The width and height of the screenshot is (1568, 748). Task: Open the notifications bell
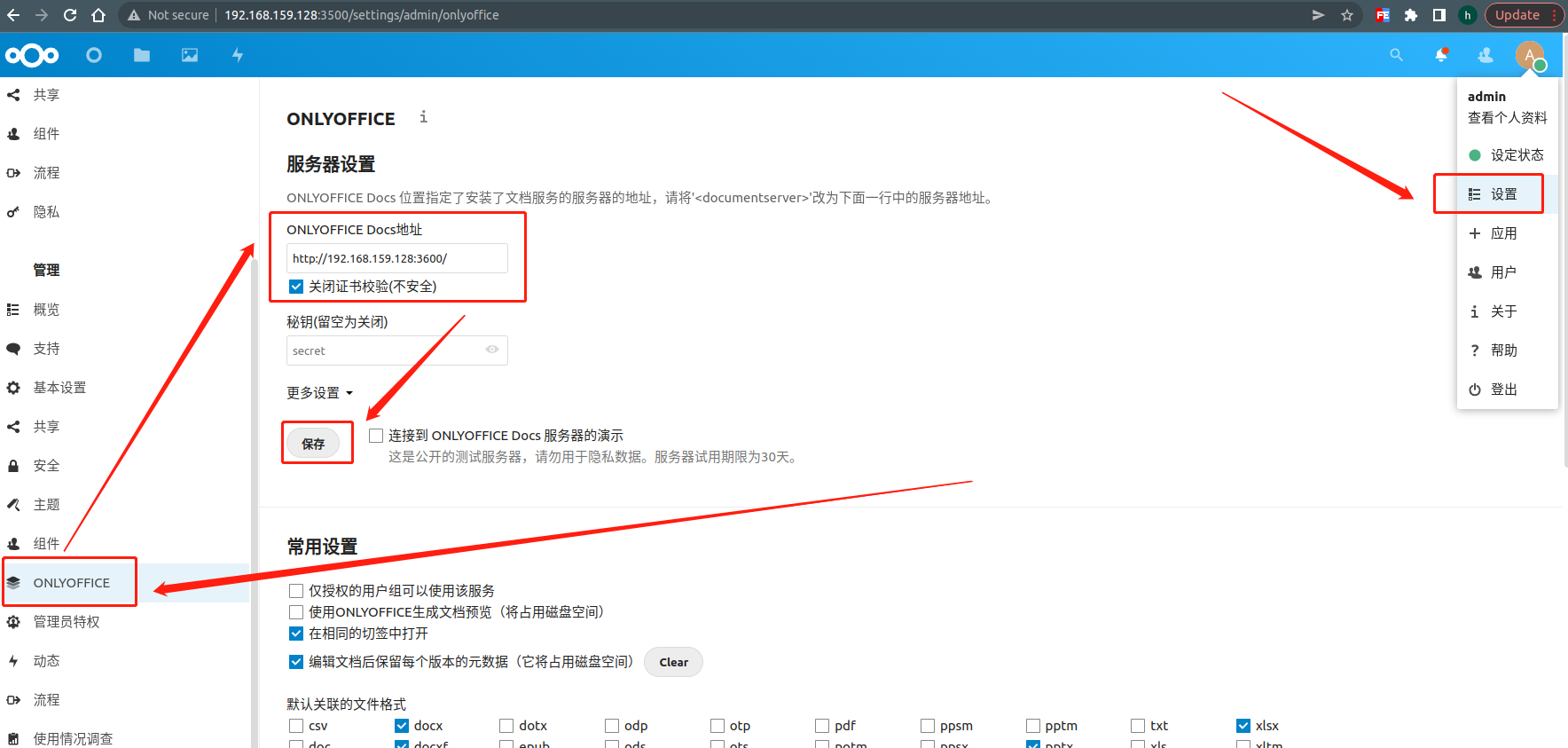1441,55
